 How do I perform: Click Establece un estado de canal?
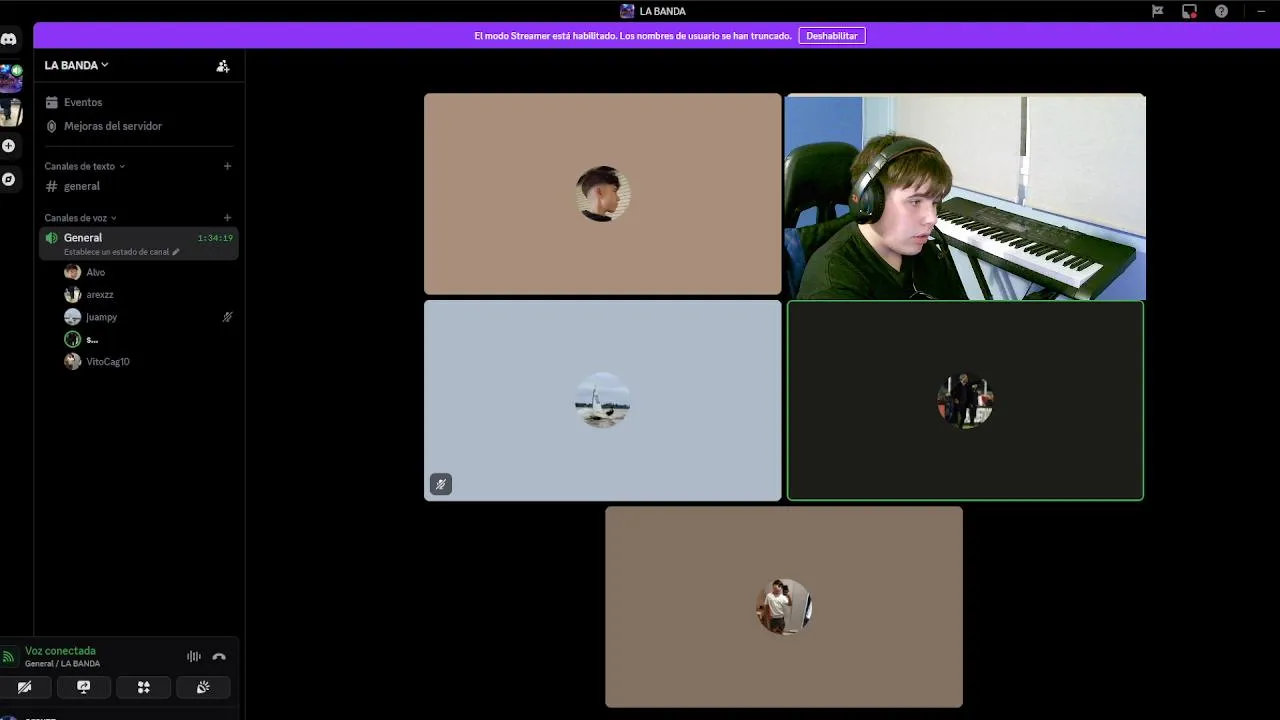121,252
